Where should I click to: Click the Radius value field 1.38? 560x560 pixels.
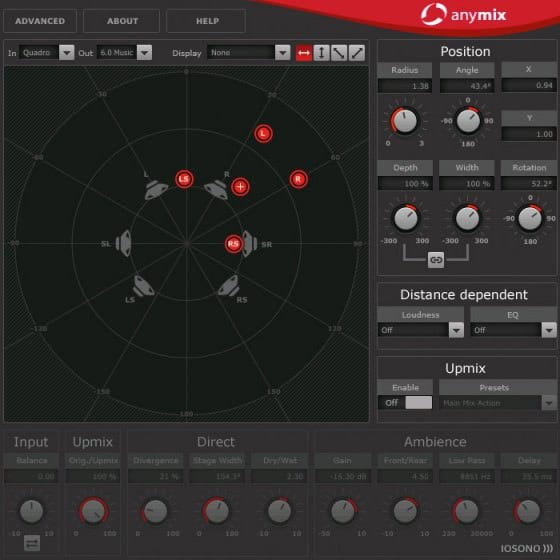pyautogui.click(x=405, y=86)
